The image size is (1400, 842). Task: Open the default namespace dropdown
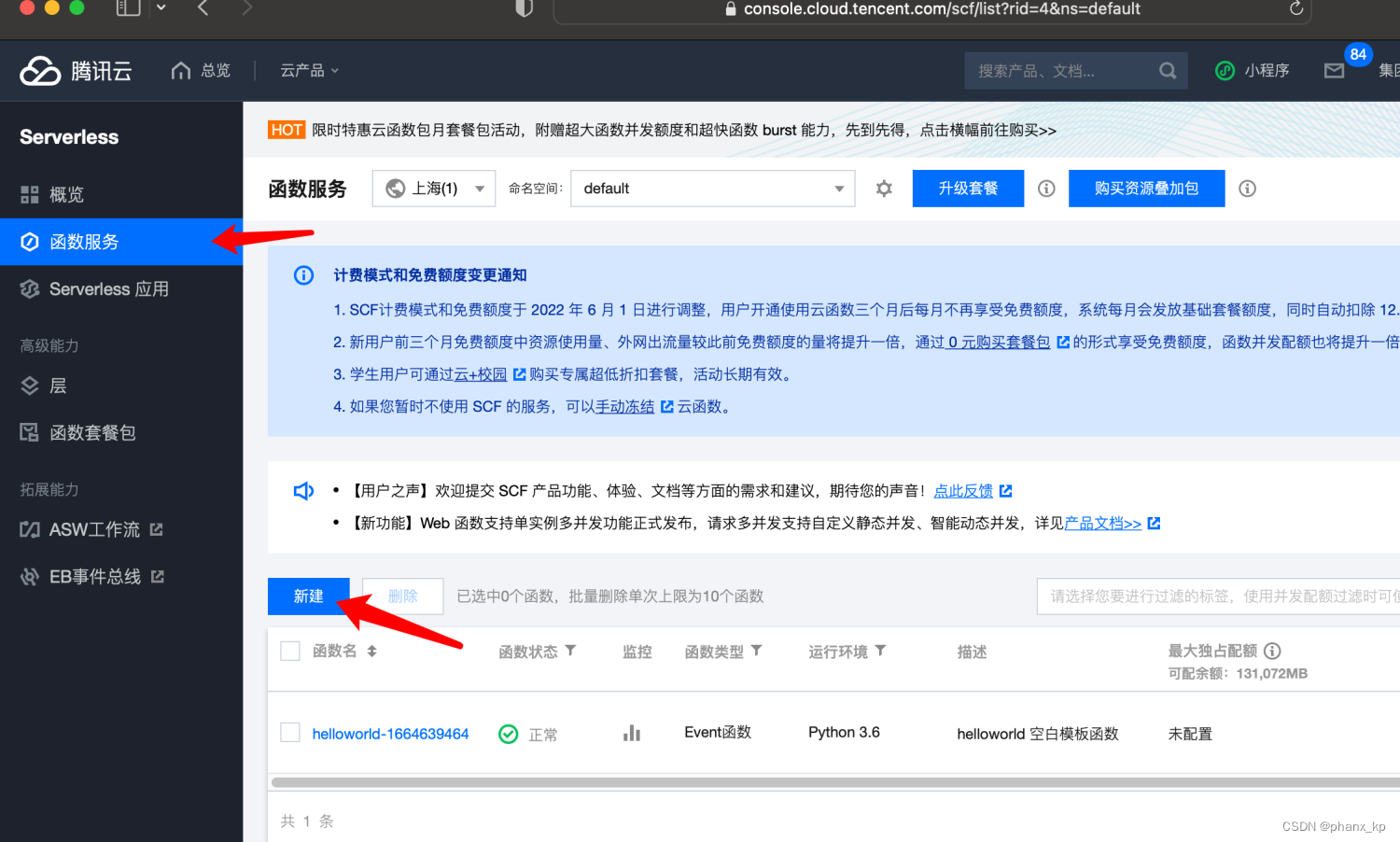click(x=712, y=188)
